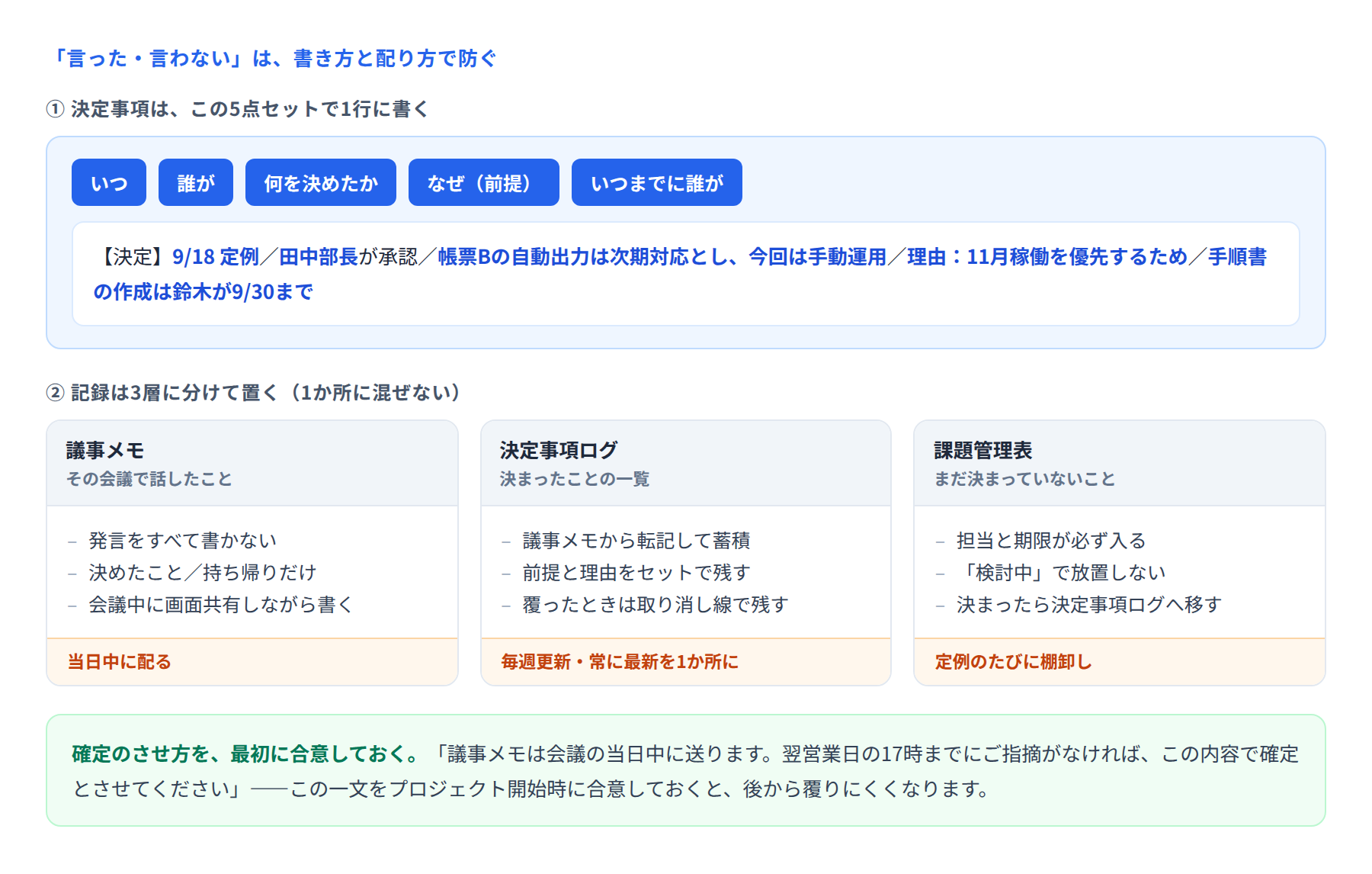Click the bullet 覆ったときは取り消し線で残す
Viewport: 1372px width, 874px height.
656,605
